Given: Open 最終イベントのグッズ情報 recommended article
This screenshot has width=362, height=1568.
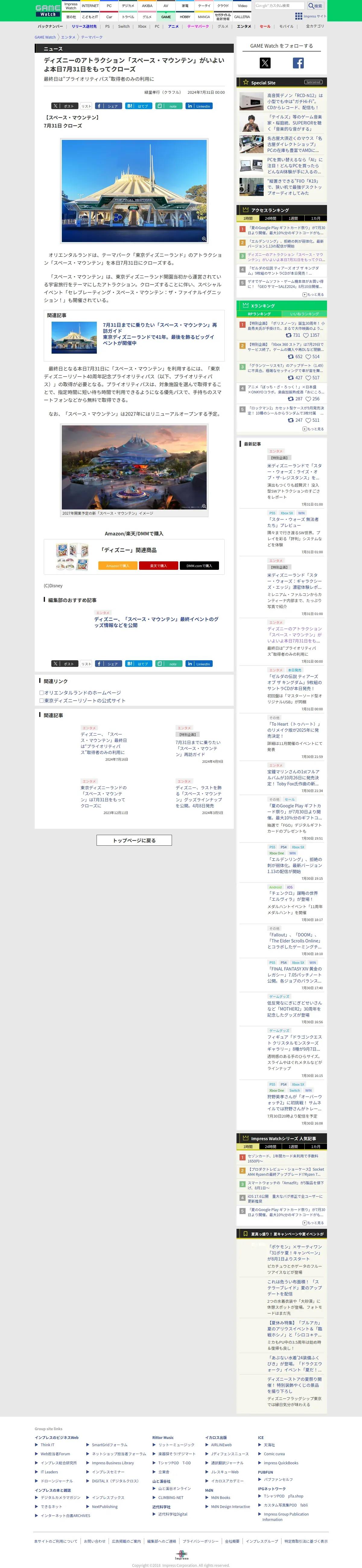Looking at the screenshot, I should pyautogui.click(x=156, y=622).
